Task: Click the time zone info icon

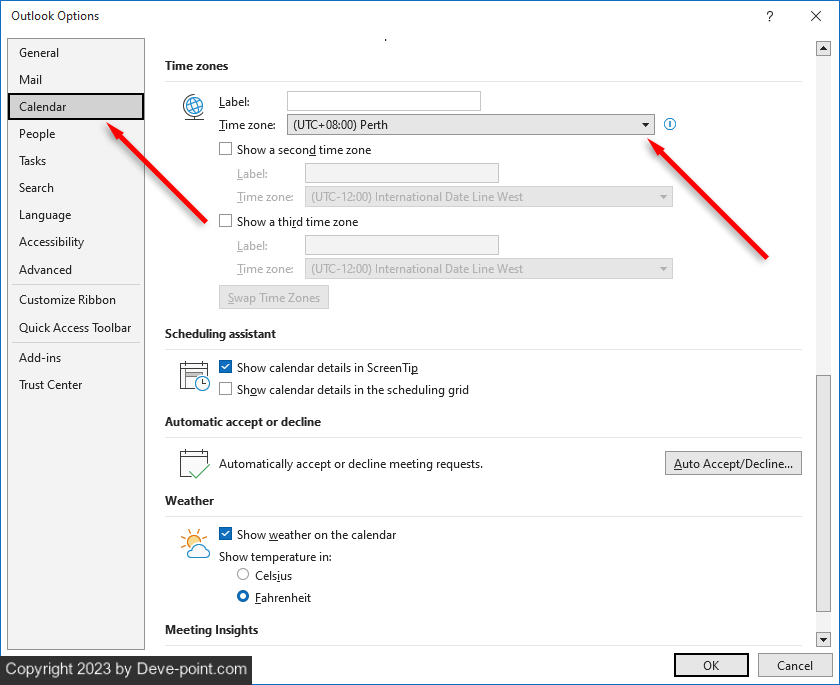Action: [x=670, y=124]
